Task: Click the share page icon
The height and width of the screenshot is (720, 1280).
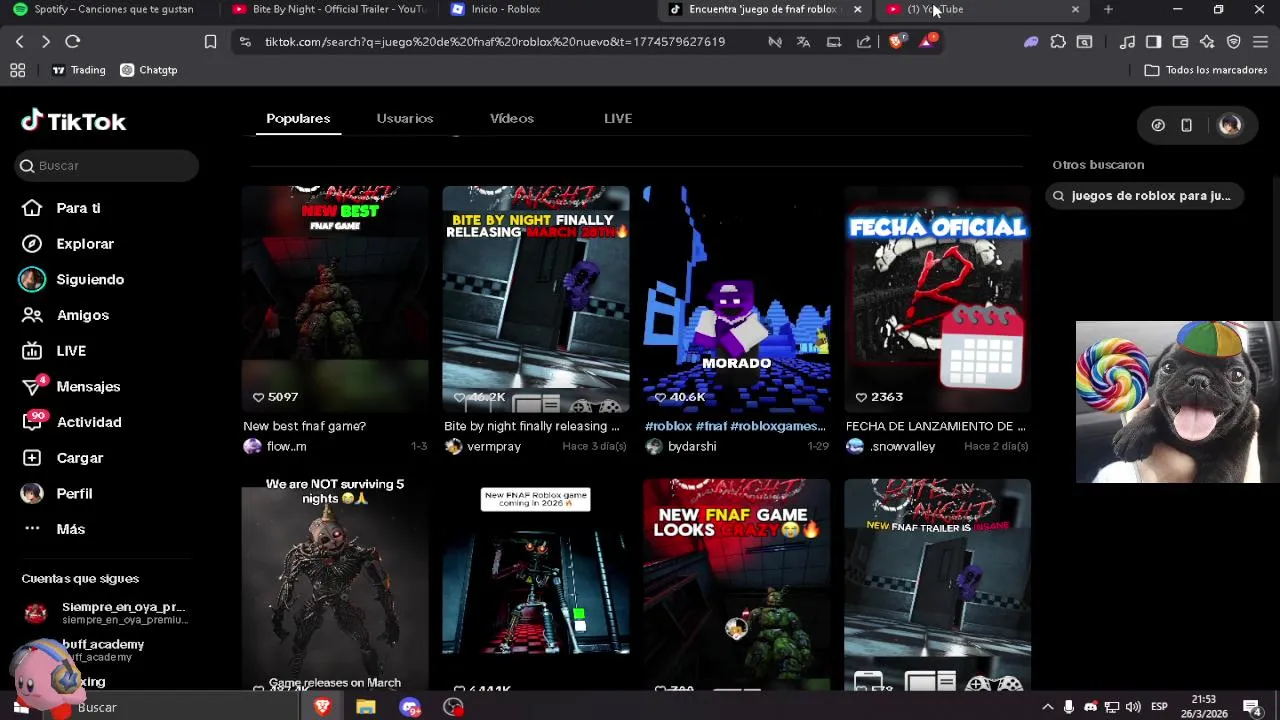Action: [x=864, y=42]
